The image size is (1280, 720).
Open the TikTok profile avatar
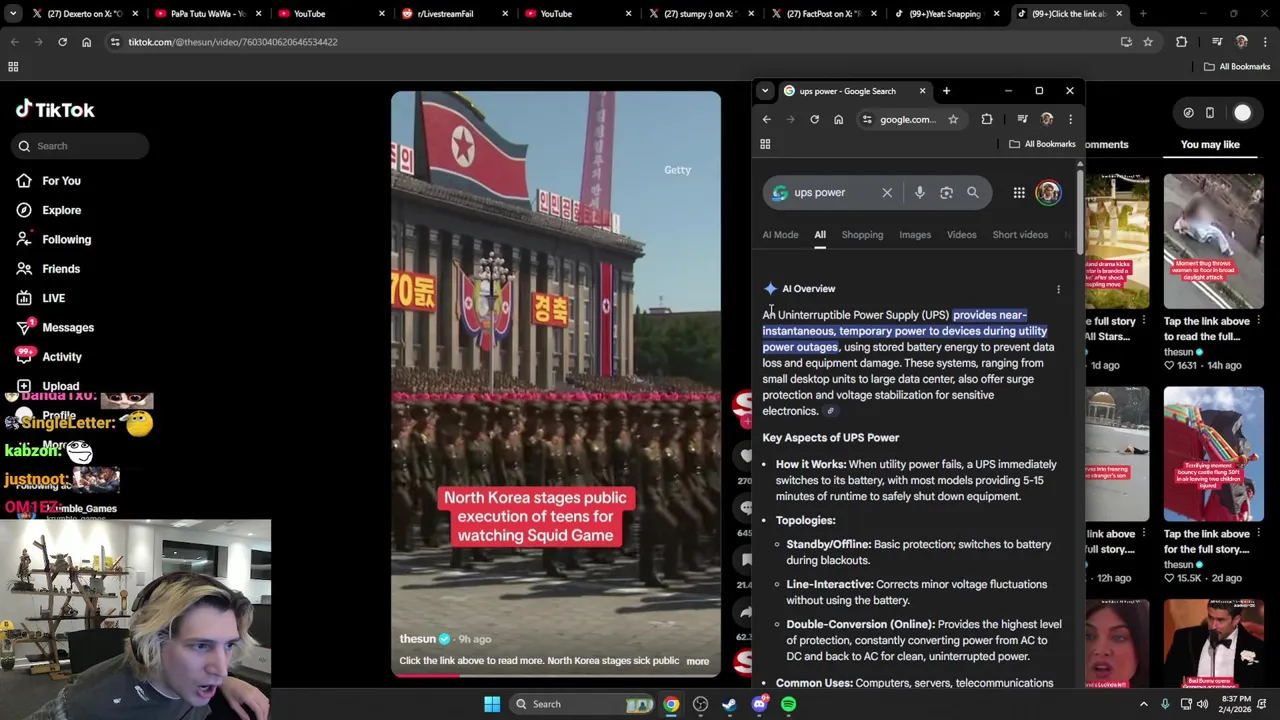(x=1242, y=113)
